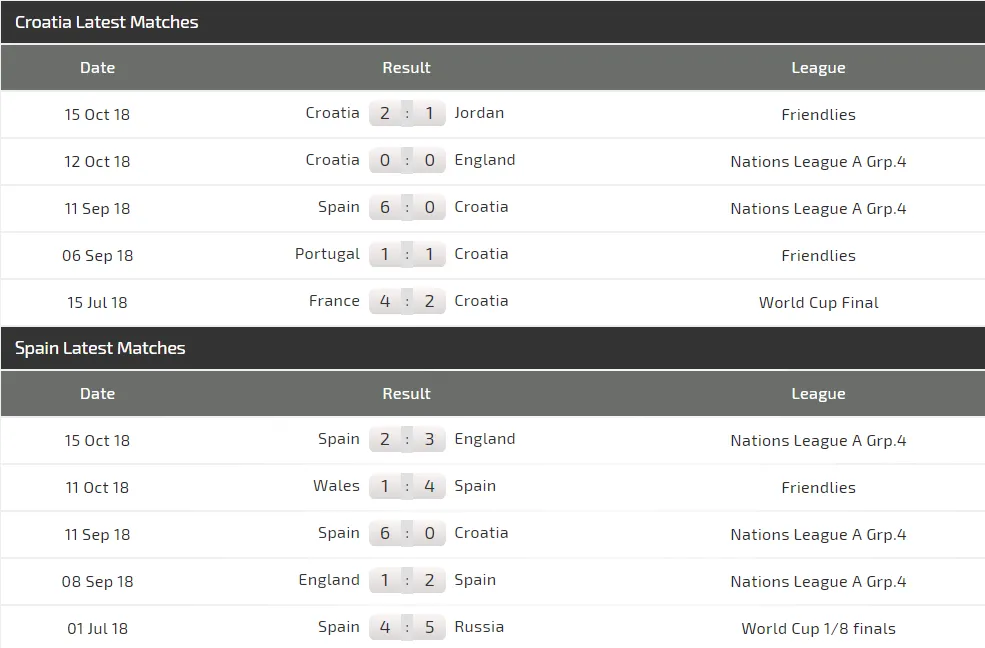Click the Wales team name
This screenshot has height=648, width=985.
click(336, 486)
